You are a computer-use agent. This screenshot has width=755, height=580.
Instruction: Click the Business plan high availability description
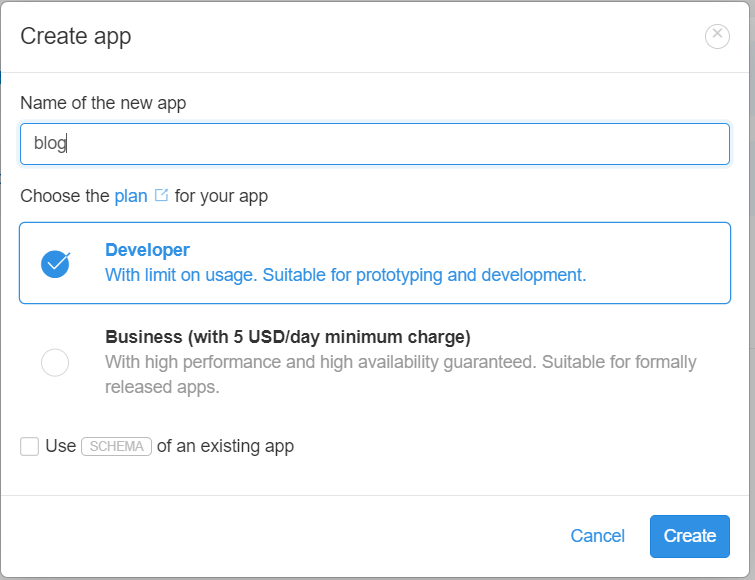(x=401, y=374)
